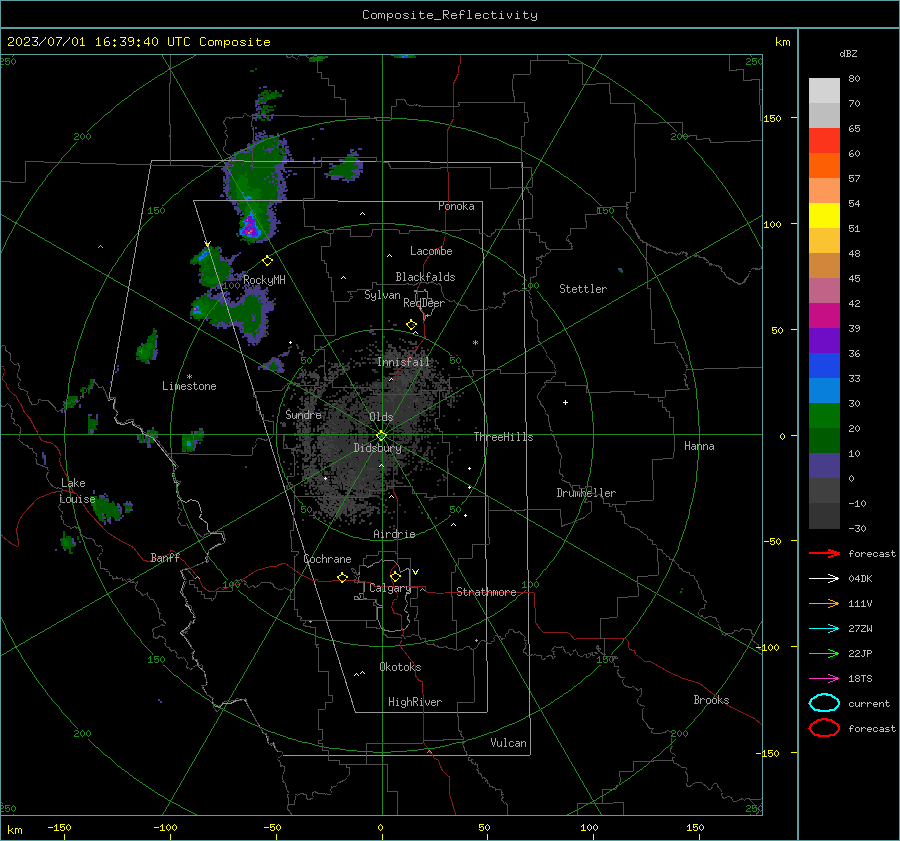This screenshot has width=900, height=841.
Task: Click the Calgary city label
Action: pyautogui.click(x=390, y=588)
